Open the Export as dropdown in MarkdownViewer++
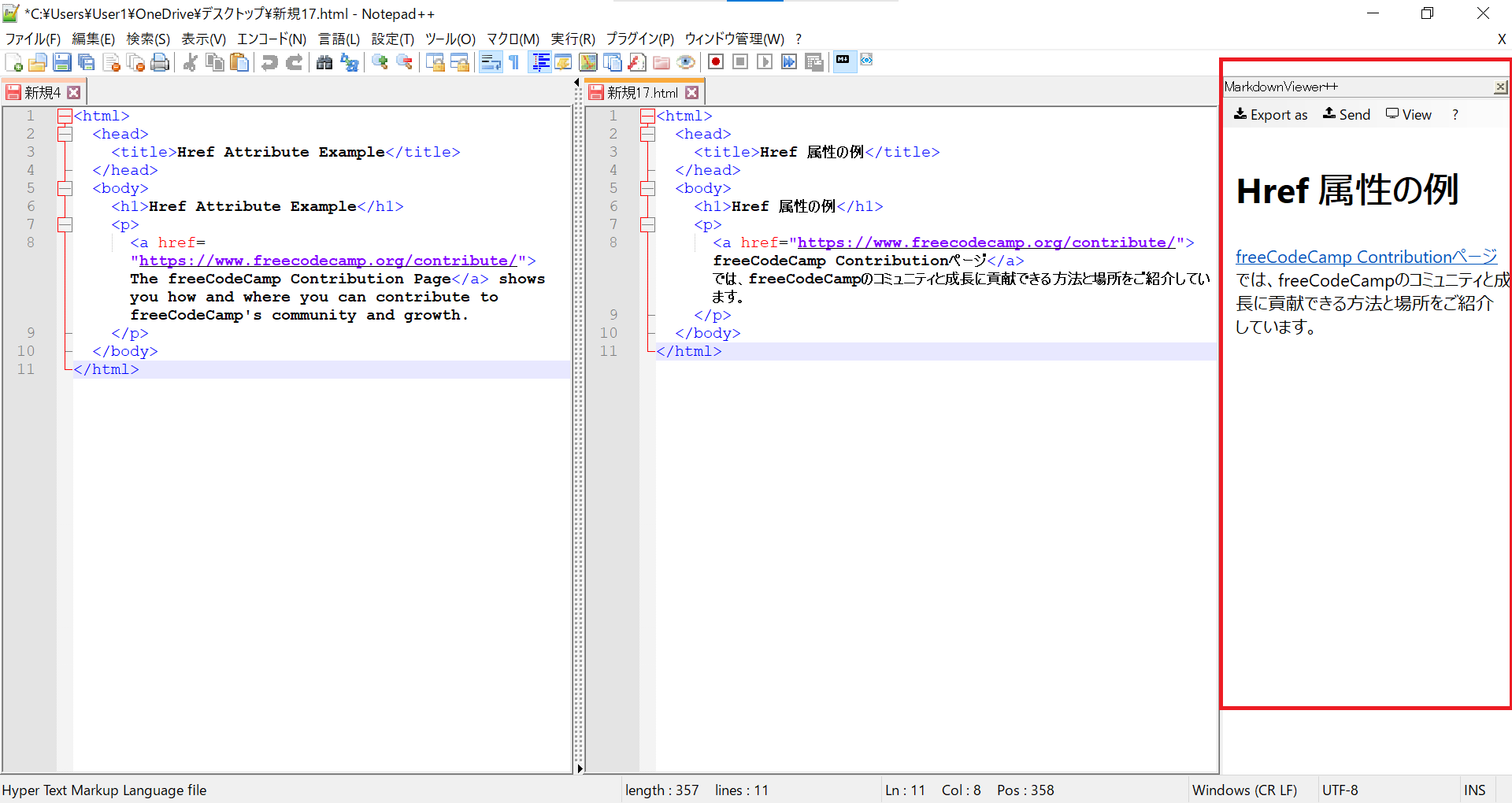 click(1270, 115)
